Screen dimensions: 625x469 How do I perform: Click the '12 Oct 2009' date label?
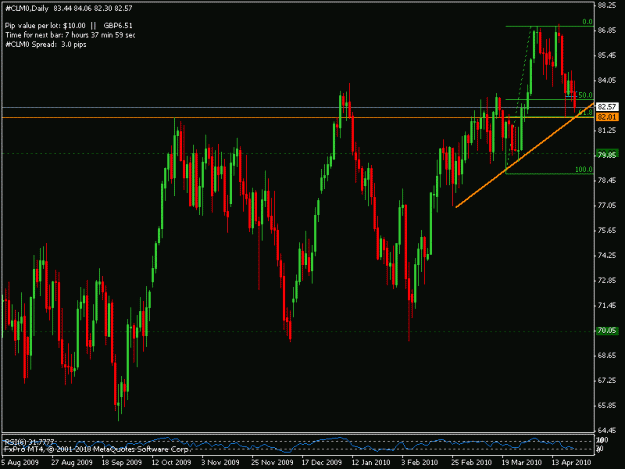(171, 463)
